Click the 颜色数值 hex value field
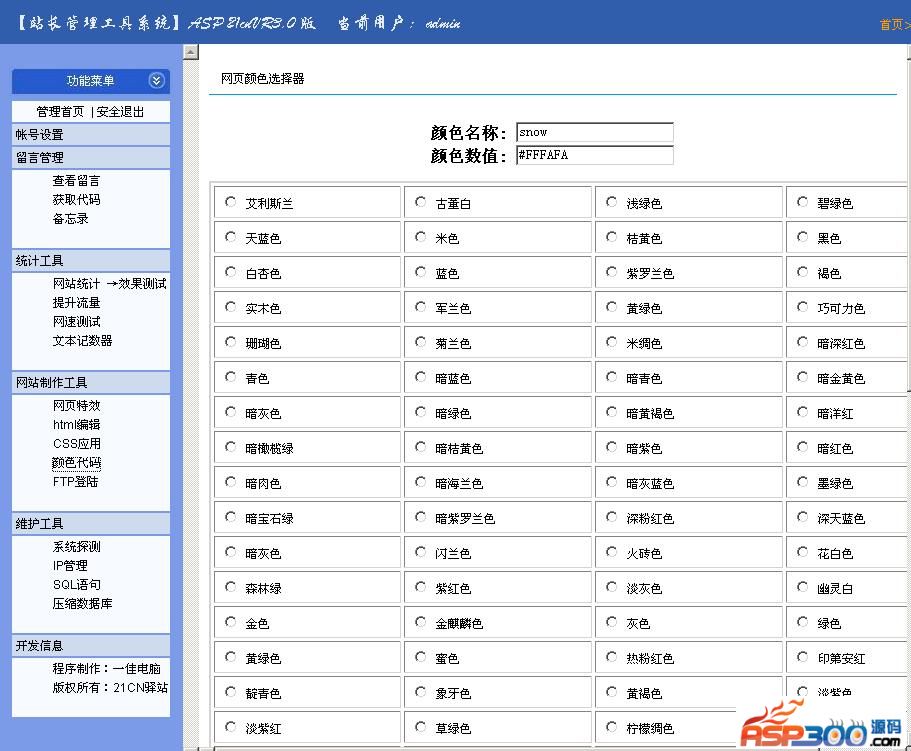 594,155
